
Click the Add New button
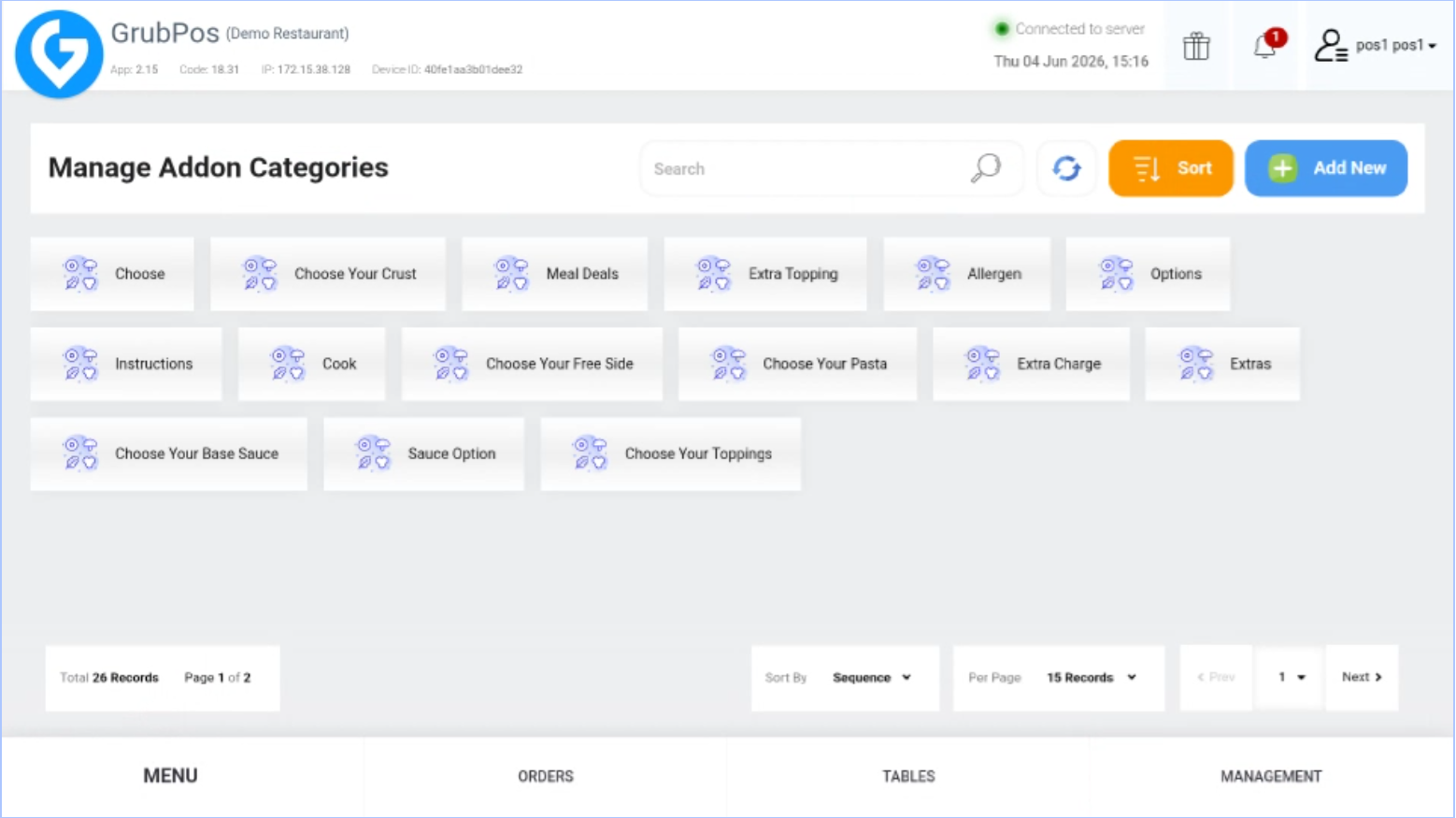click(1326, 168)
